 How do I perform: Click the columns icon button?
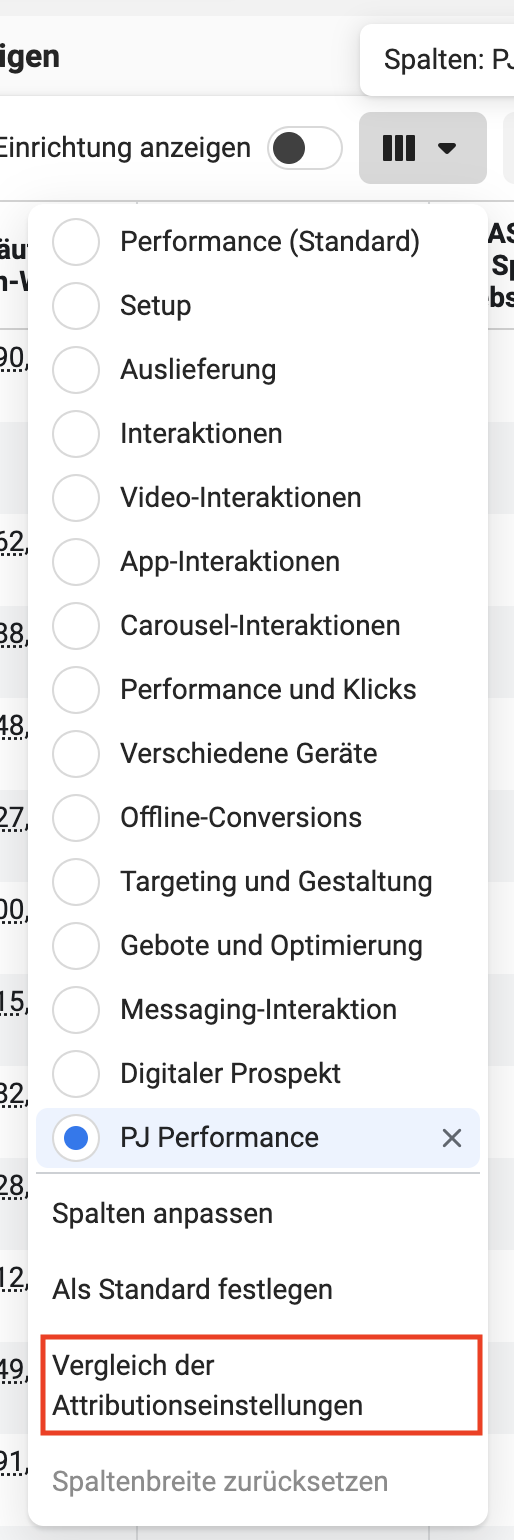(422, 148)
